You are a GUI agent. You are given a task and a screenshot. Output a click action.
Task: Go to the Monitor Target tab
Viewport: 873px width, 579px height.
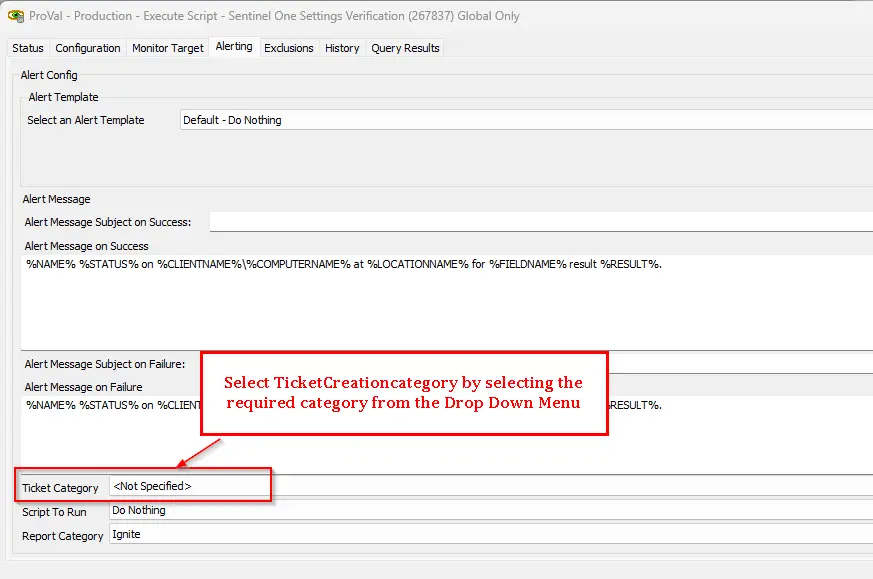[x=168, y=48]
